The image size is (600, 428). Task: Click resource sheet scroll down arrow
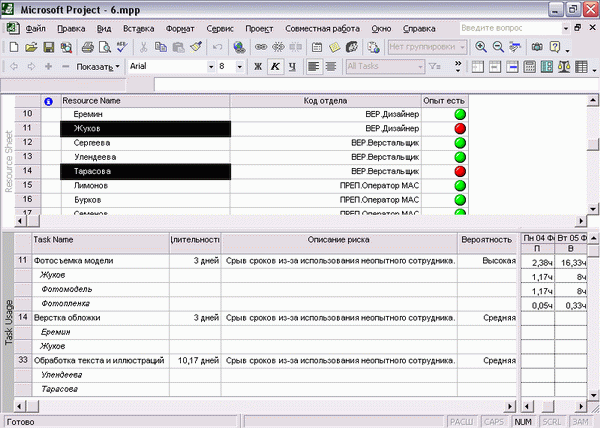click(x=592, y=209)
